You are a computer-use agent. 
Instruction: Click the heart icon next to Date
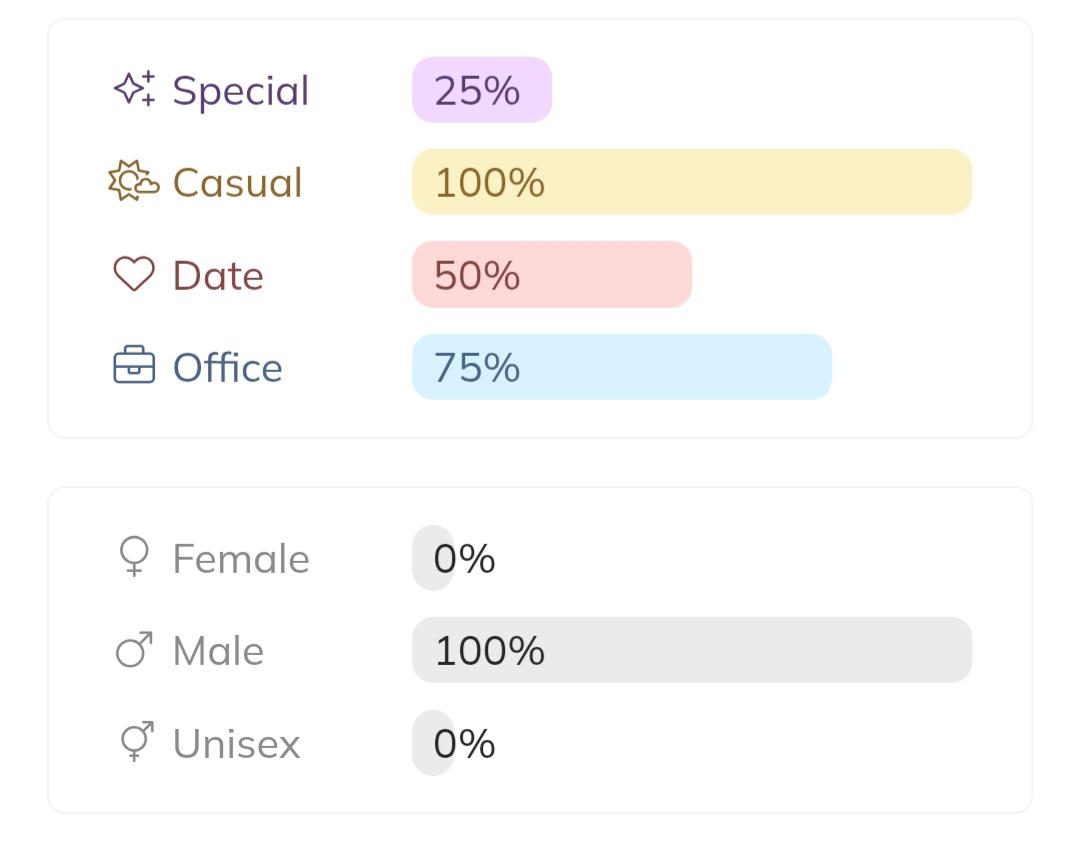pos(134,274)
